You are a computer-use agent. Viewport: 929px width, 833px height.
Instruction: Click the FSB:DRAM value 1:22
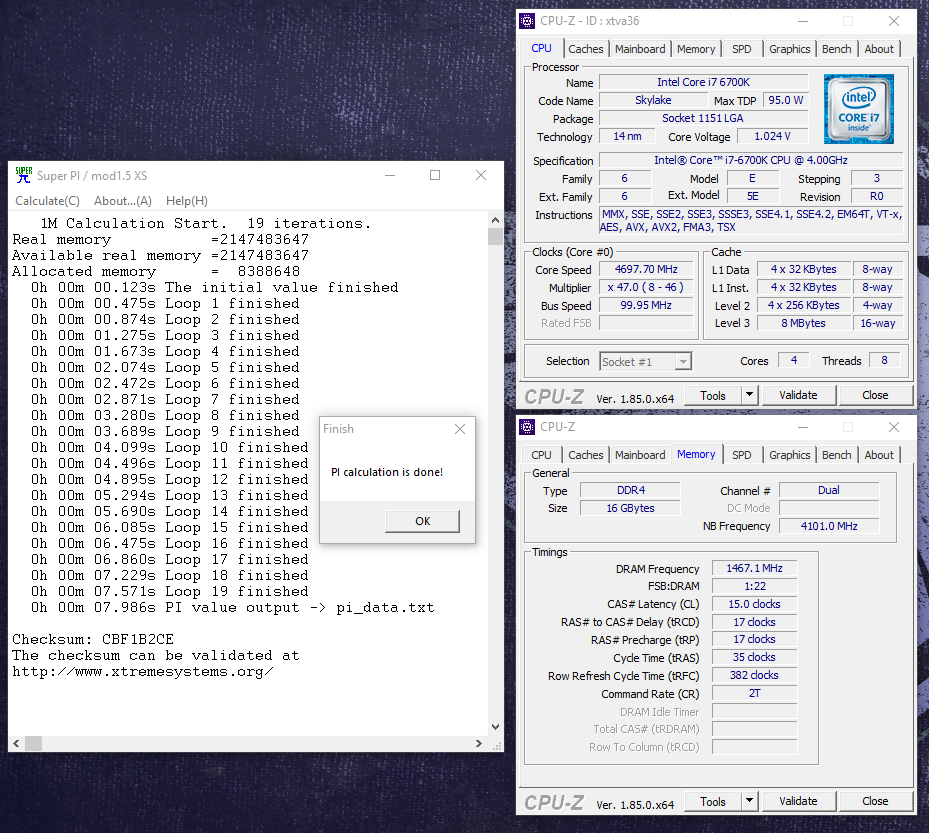pyautogui.click(x=754, y=587)
